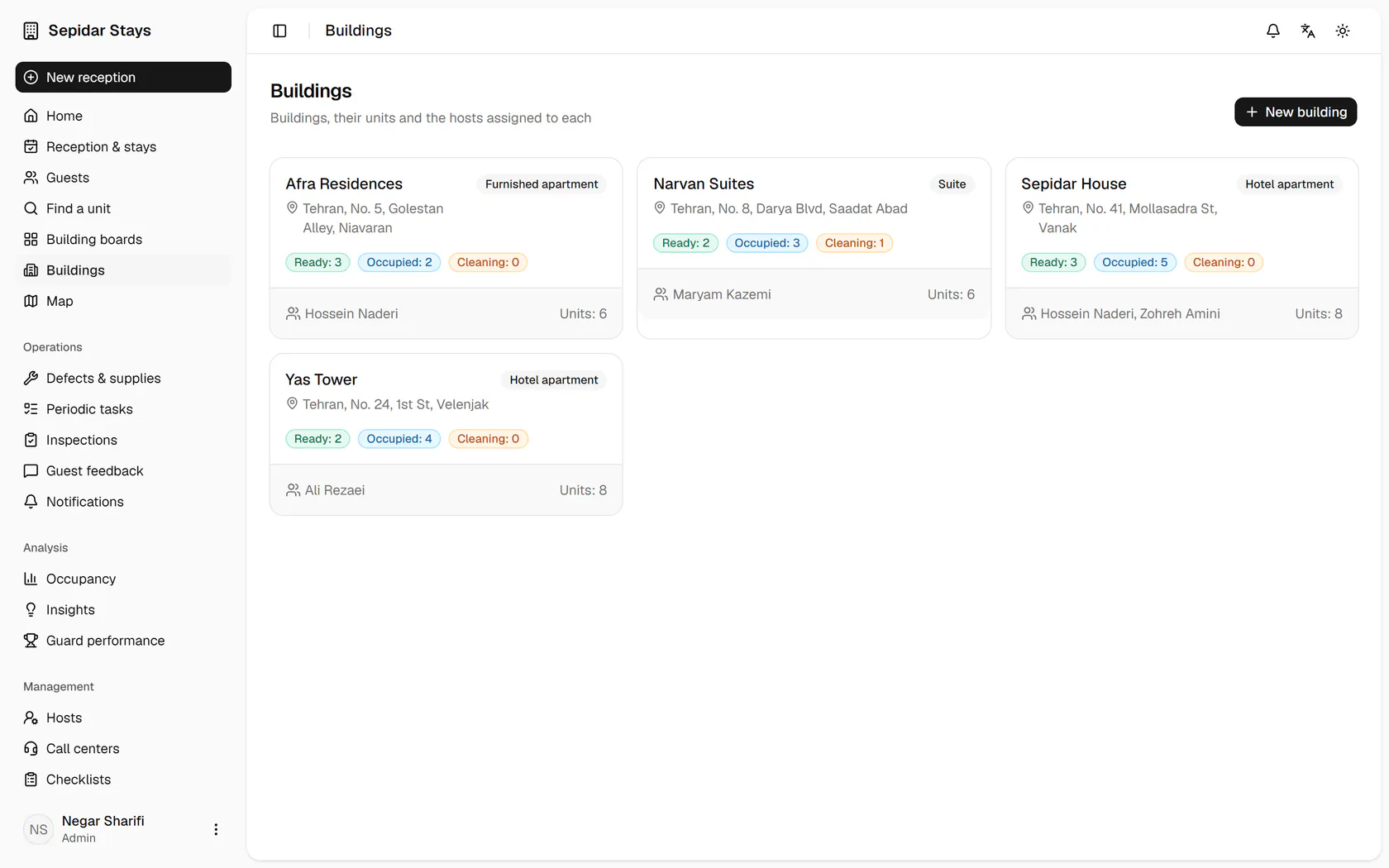Image resolution: width=1389 pixels, height=868 pixels.
Task: Open the Yas Tower card title
Action: coord(321,379)
